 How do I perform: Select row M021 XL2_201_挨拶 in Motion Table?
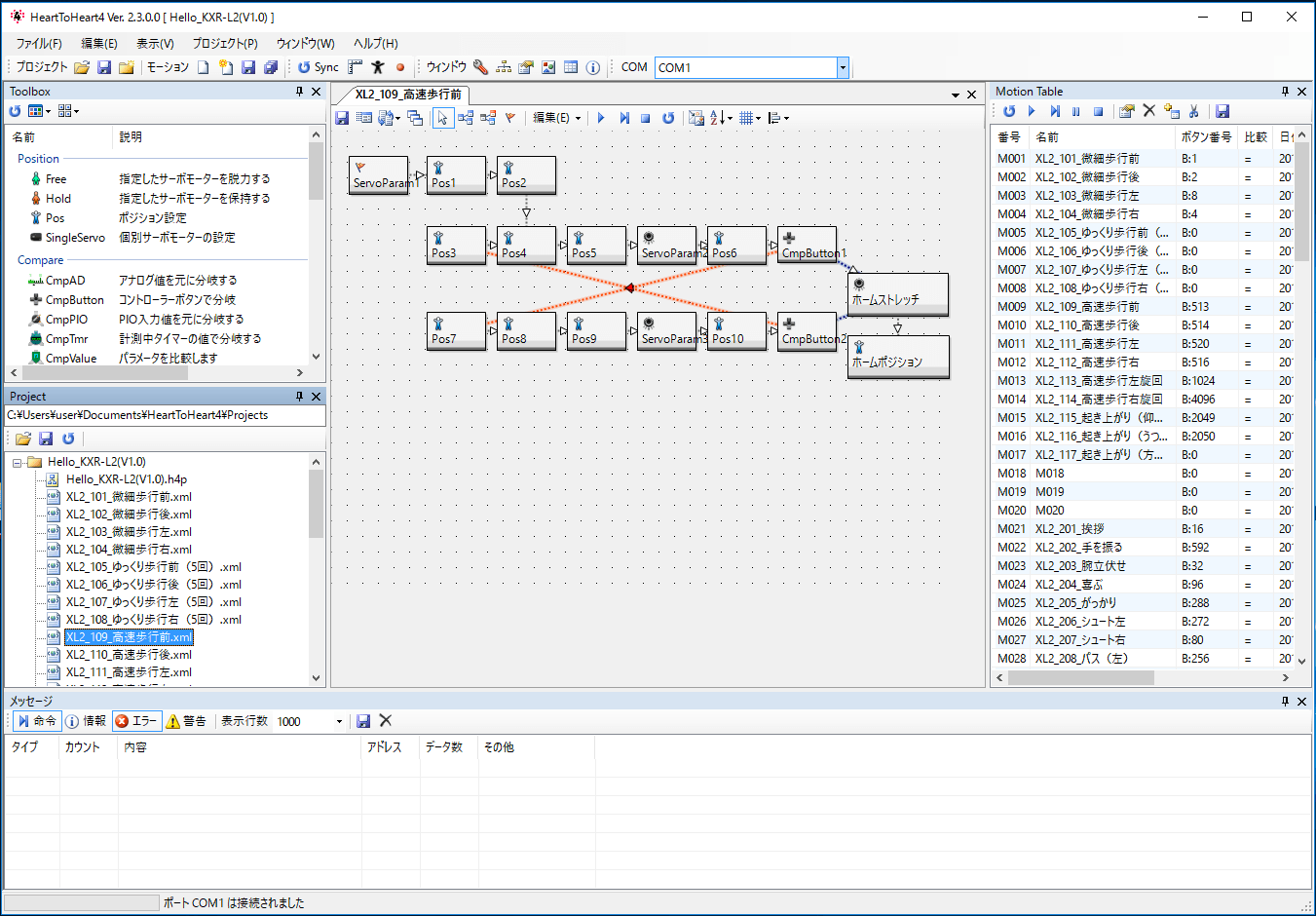tap(1143, 529)
